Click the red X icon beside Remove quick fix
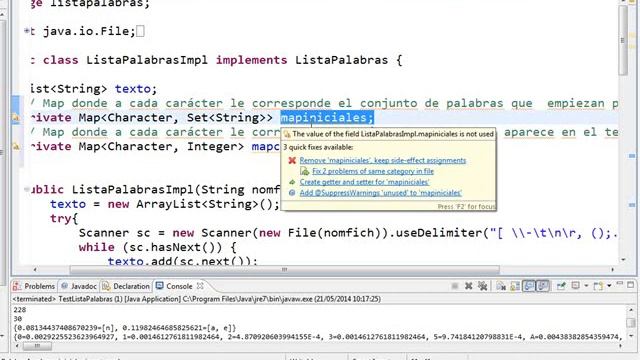The image size is (640, 360). 292,160
